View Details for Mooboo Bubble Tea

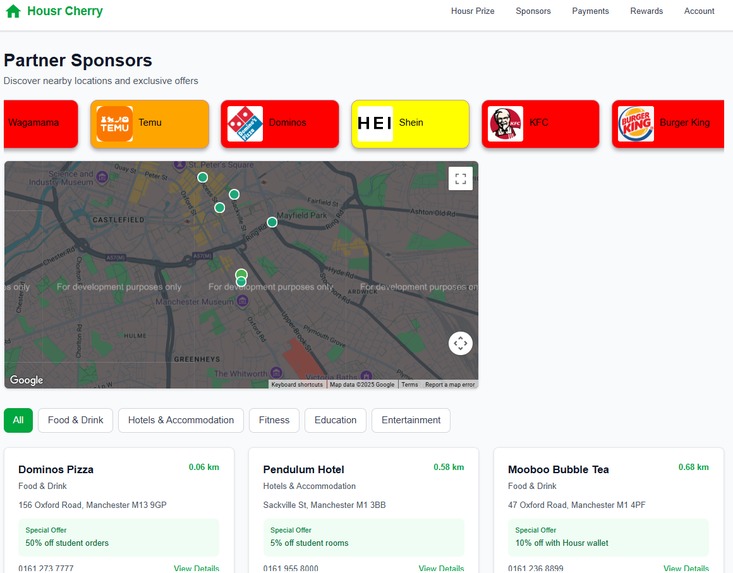click(686, 568)
